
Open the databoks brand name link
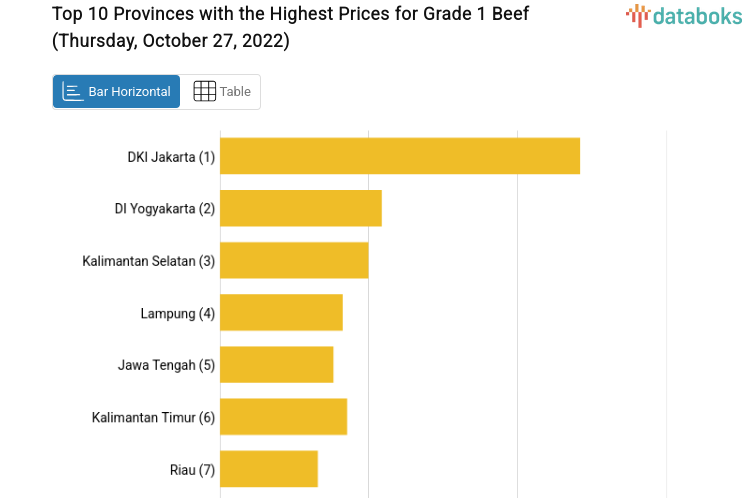tap(697, 15)
